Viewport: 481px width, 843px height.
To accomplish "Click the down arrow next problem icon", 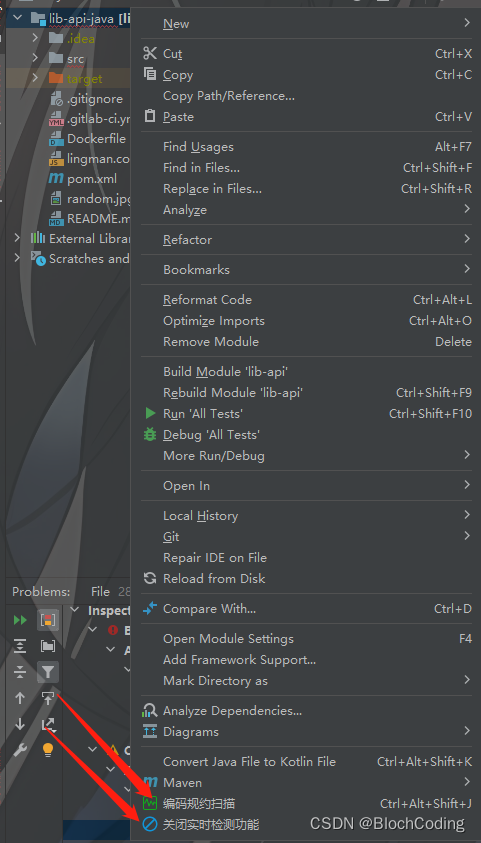I will 20,724.
